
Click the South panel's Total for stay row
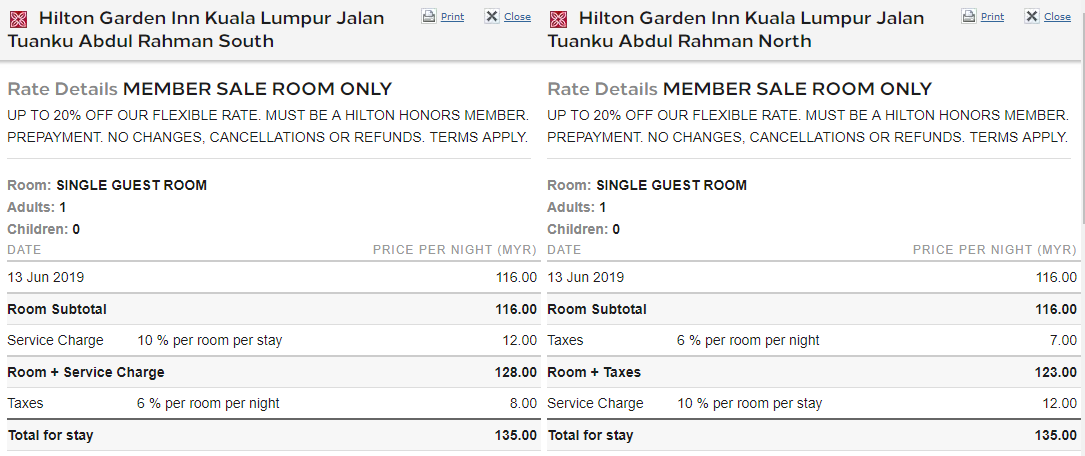[272, 435]
